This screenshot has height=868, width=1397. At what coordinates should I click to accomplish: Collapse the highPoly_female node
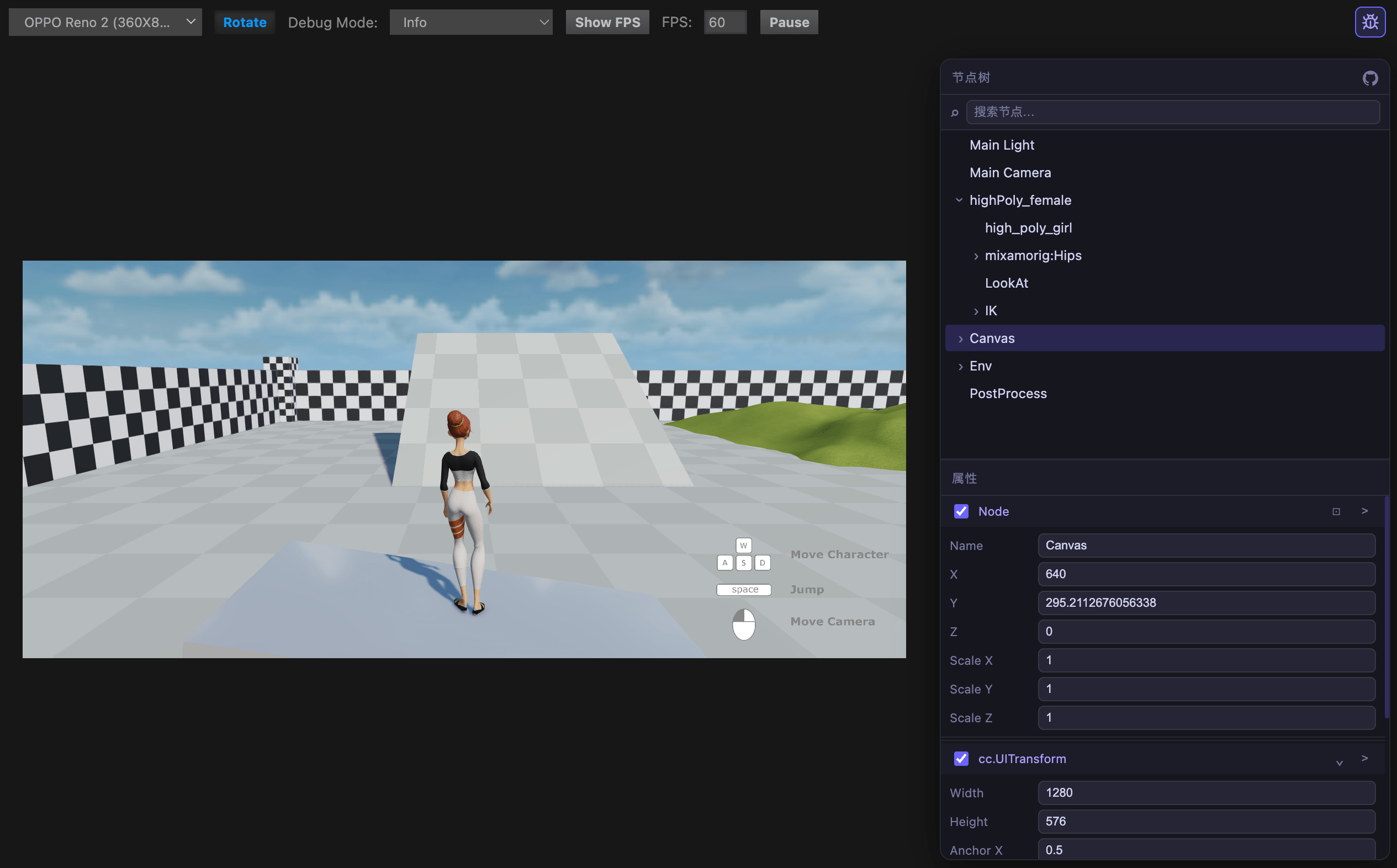pyautogui.click(x=959, y=200)
